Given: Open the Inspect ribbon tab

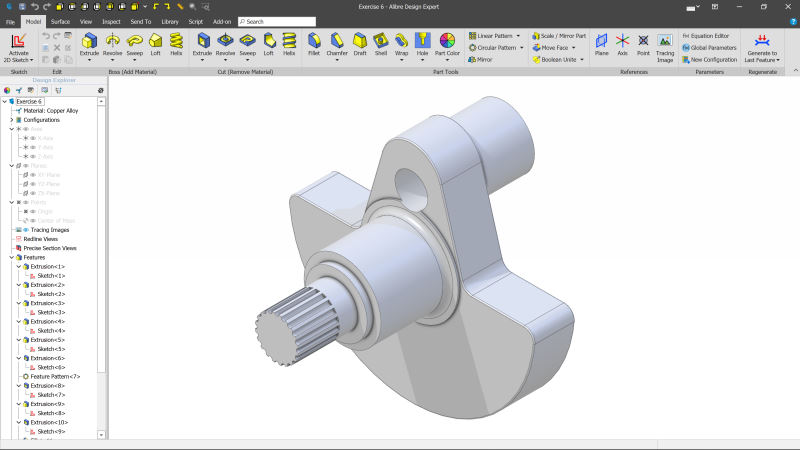Looking at the screenshot, I should tap(111, 21).
